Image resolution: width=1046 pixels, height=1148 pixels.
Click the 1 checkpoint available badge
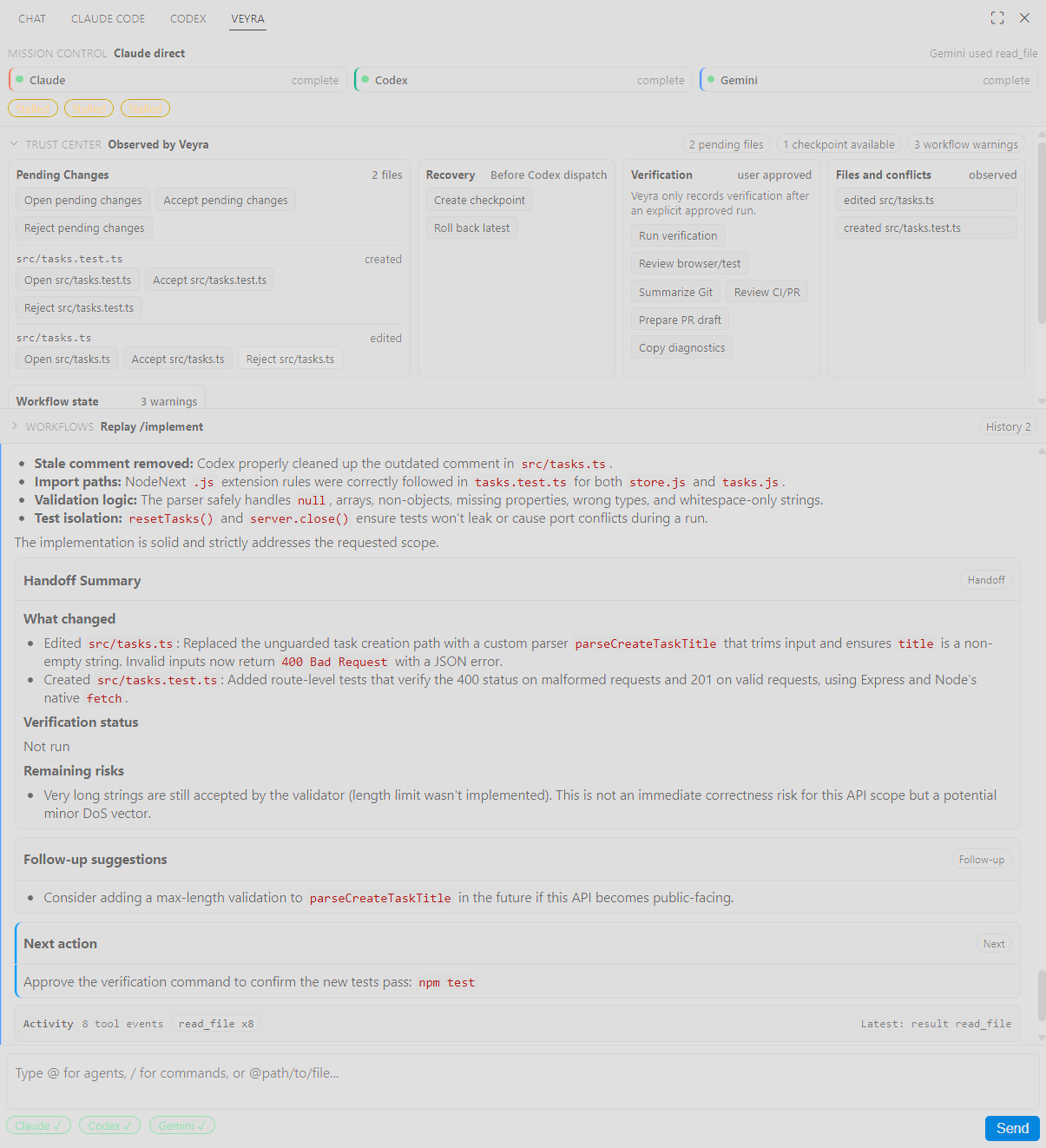tap(839, 144)
